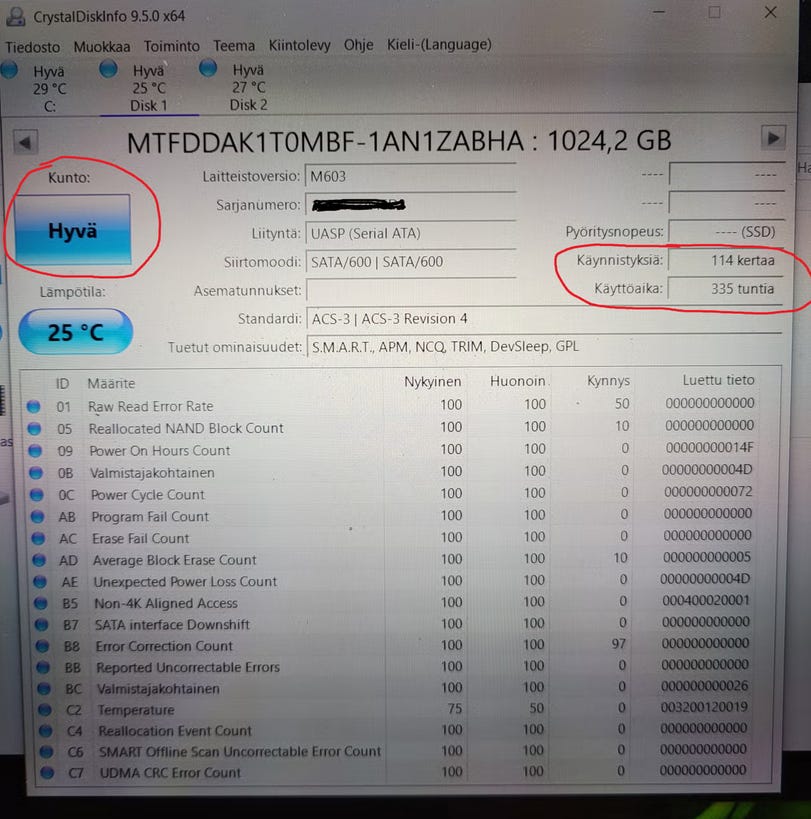
Task: Click the empty Asematunnukset field
Action: click(x=410, y=290)
